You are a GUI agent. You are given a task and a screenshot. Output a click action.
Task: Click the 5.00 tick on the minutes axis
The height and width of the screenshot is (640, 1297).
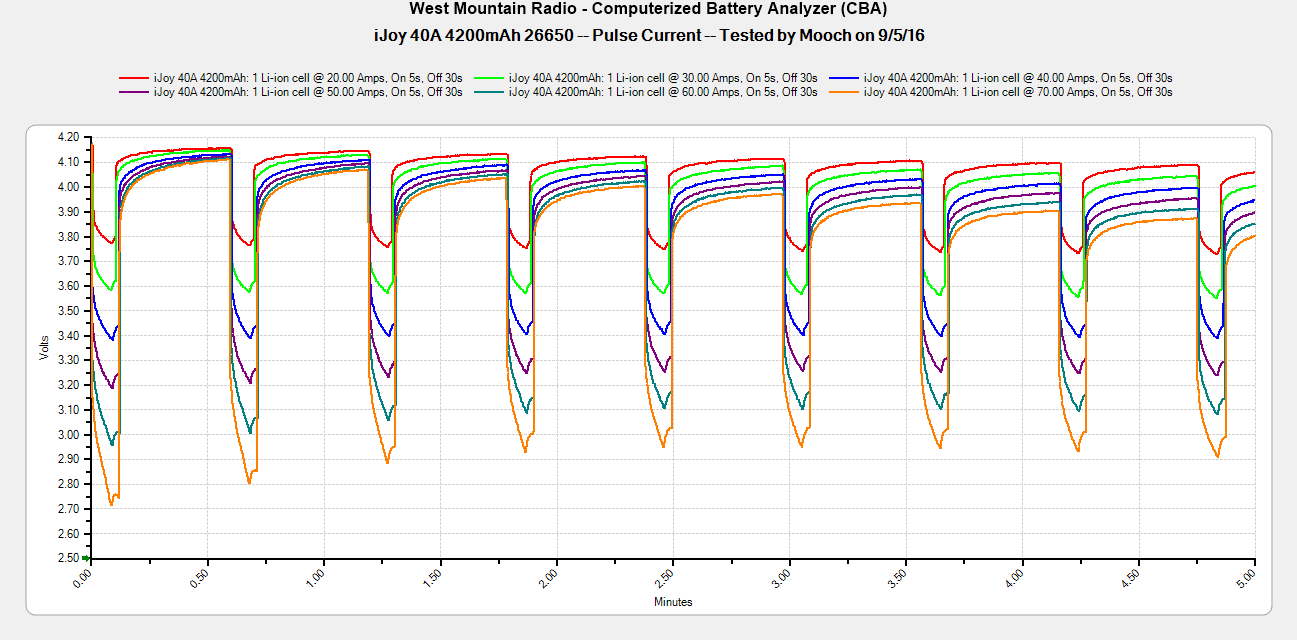tap(1250, 578)
